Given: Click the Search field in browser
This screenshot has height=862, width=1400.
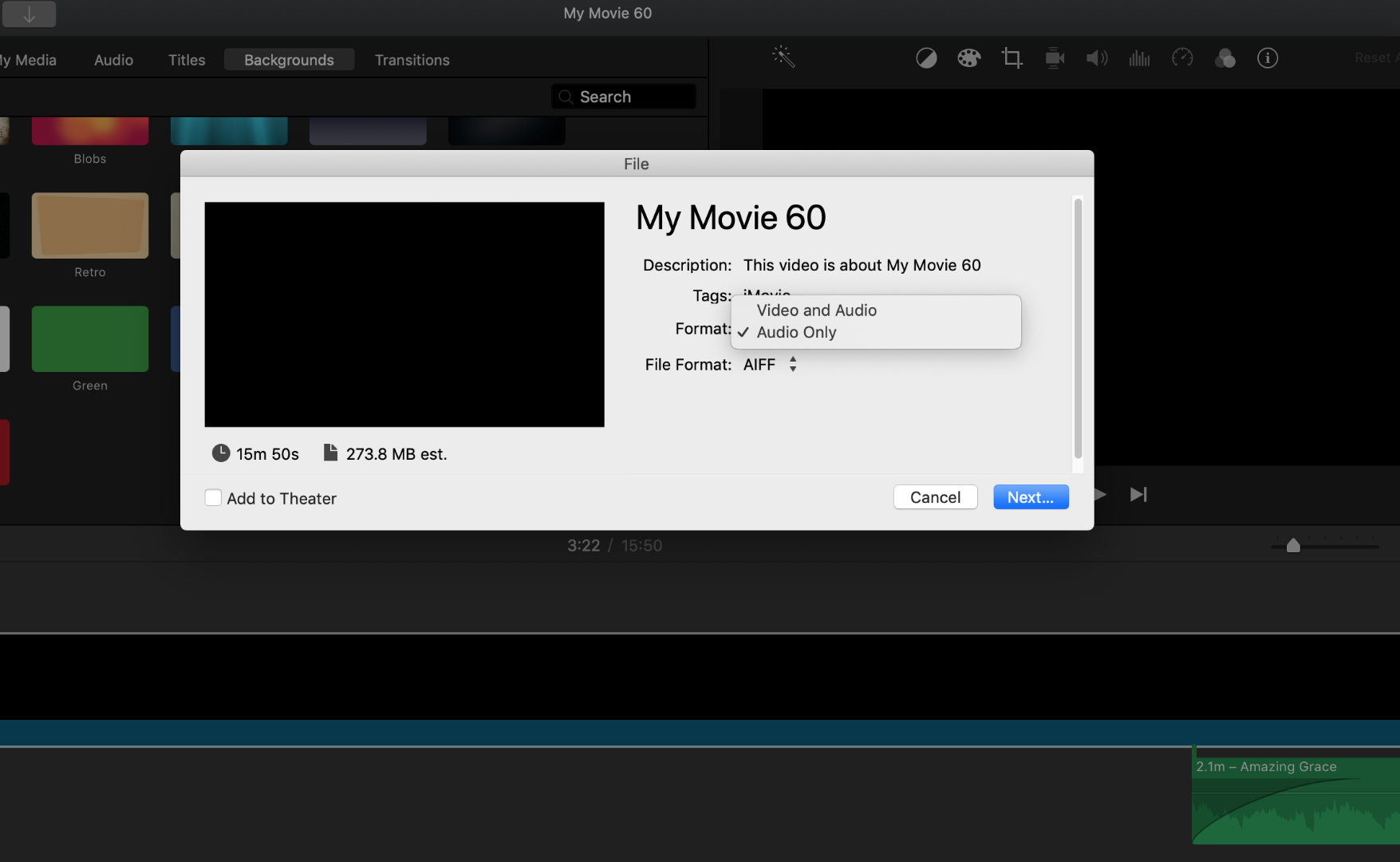Looking at the screenshot, I should pos(624,97).
